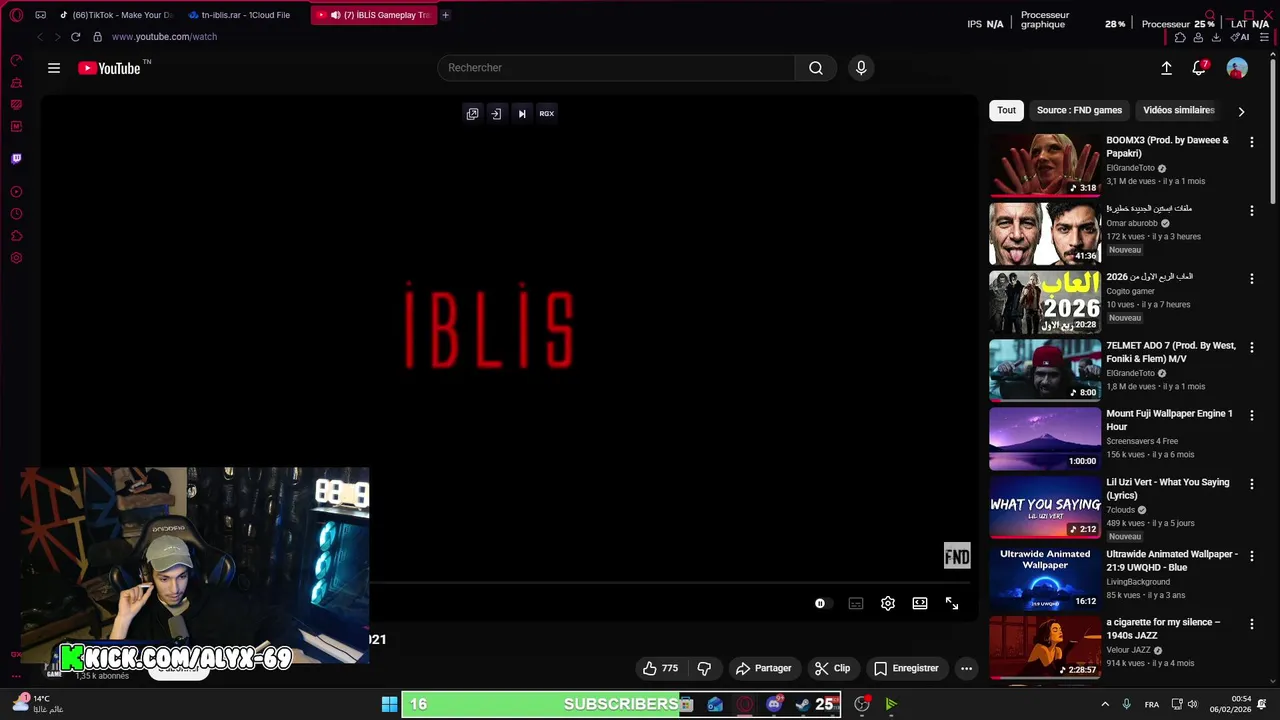Open Discord from the taskbar
Viewport: 1280px width, 720px height.
774,704
